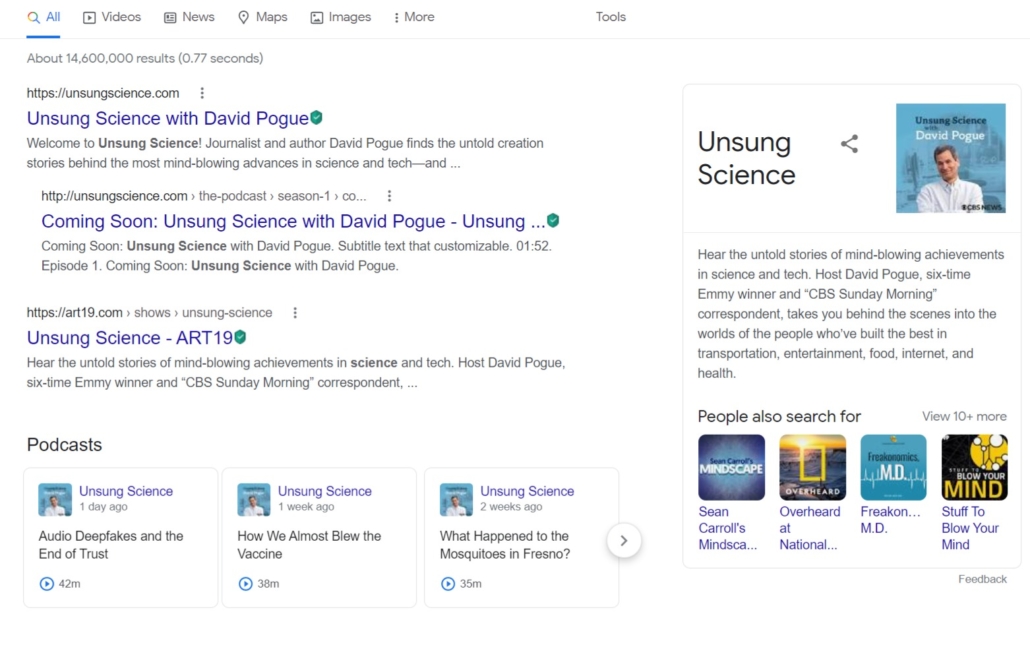1030x645 pixels.
Task: Go to the Maps tab
Action: click(x=263, y=17)
